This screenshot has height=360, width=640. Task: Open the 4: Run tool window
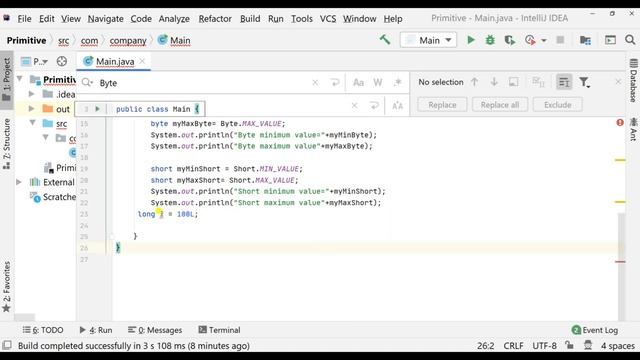point(96,330)
